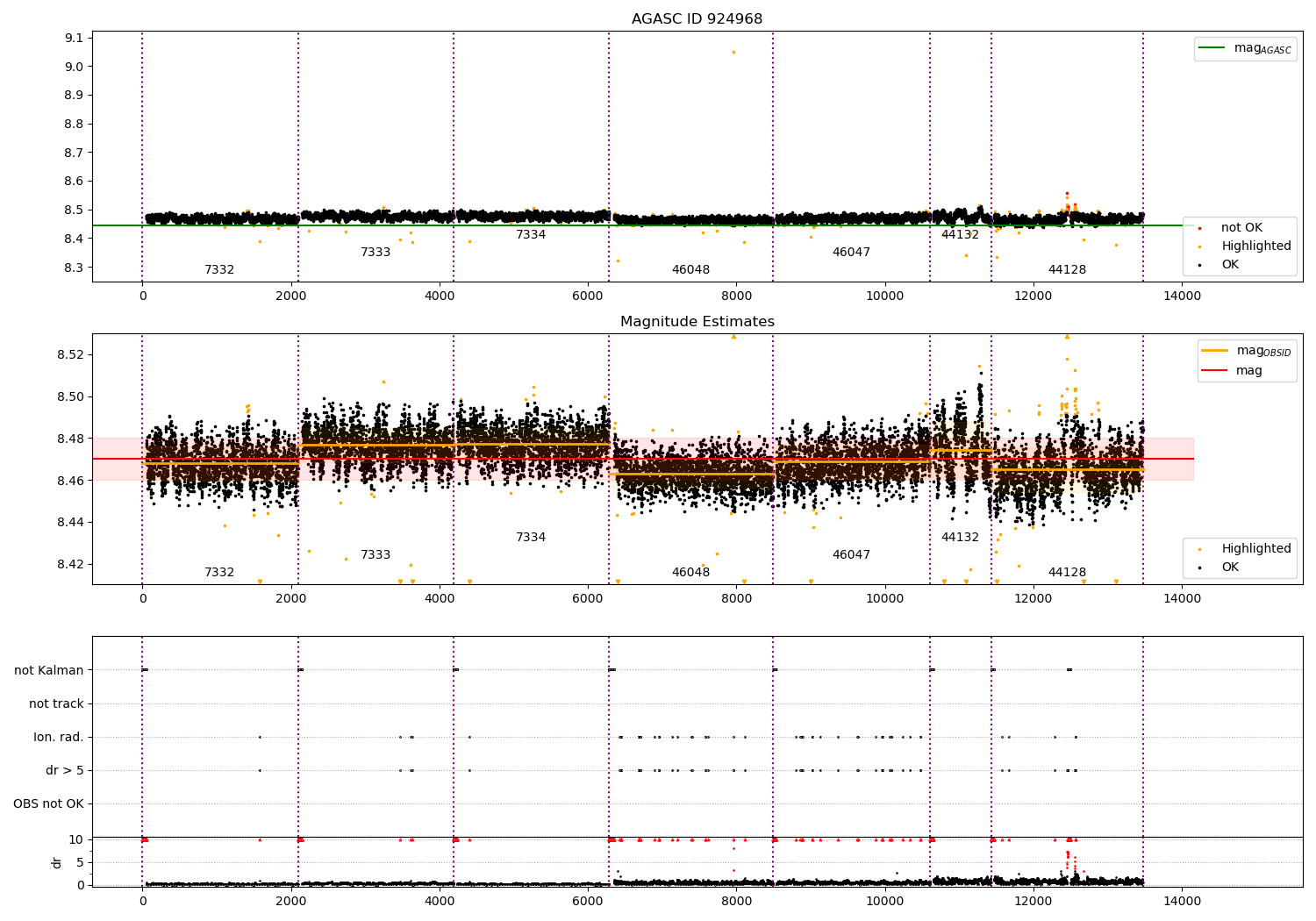Select 'Highlighted' legend entry in AGASC ID plot

tap(1256, 246)
